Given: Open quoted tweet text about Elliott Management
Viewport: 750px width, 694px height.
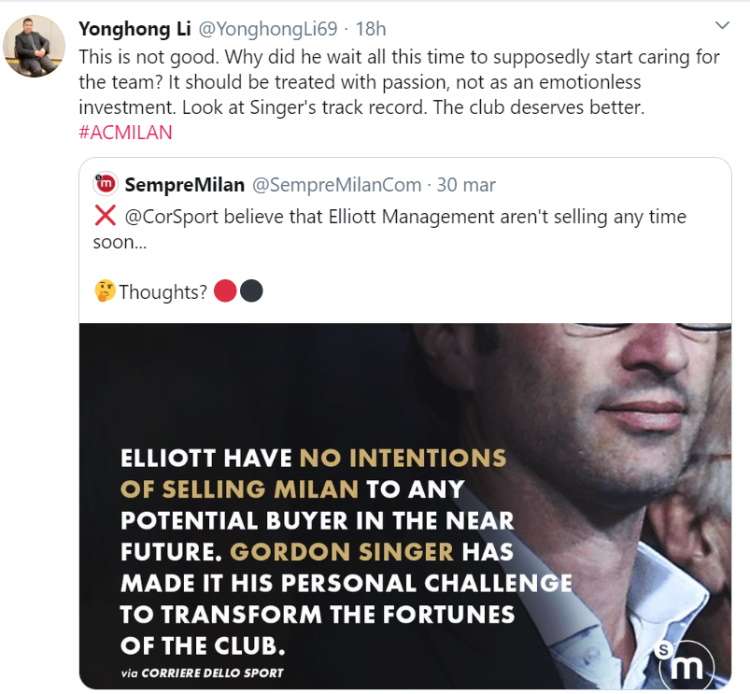Looking at the screenshot, I should 390,229.
